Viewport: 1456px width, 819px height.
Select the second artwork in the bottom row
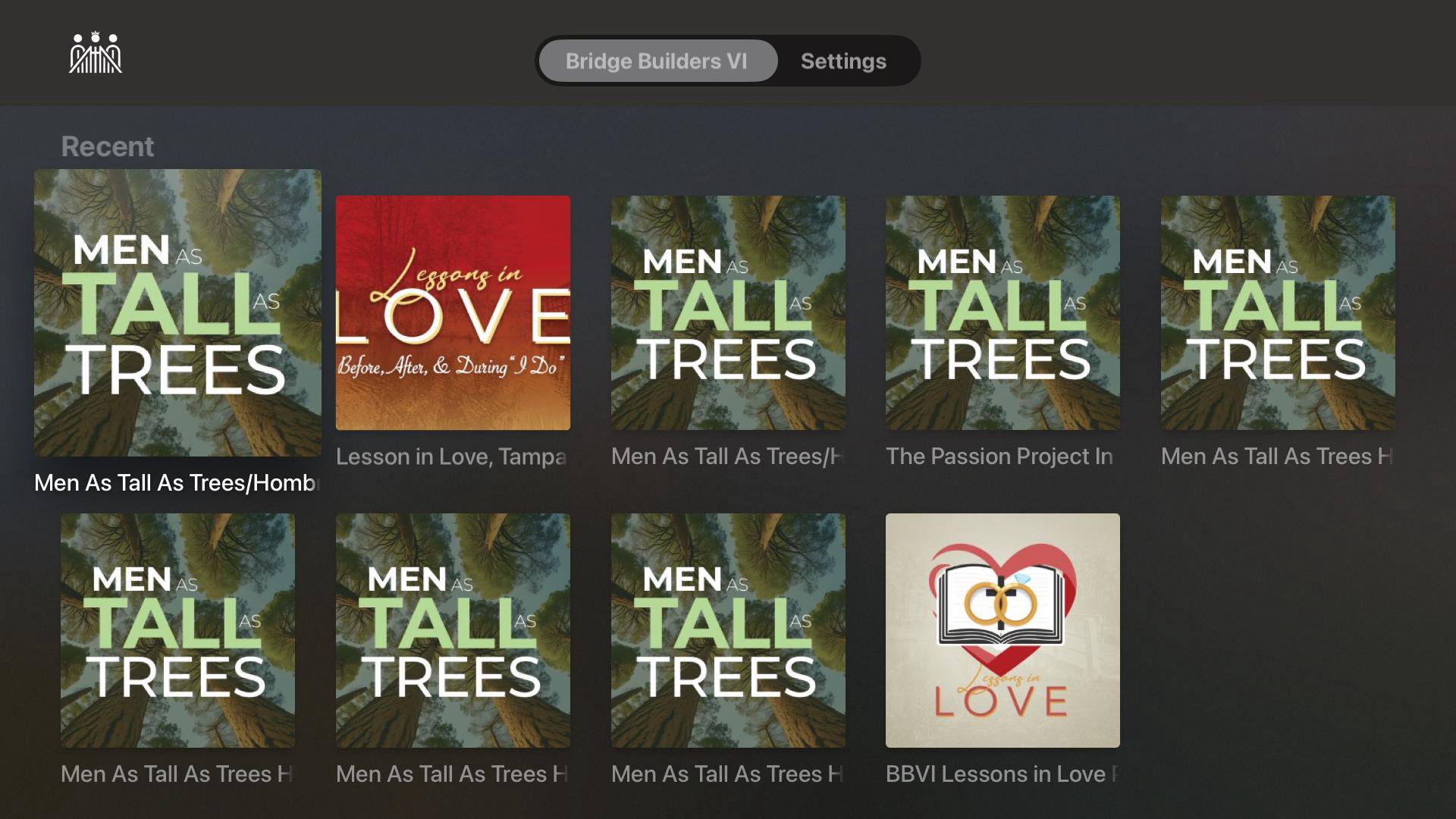click(453, 630)
